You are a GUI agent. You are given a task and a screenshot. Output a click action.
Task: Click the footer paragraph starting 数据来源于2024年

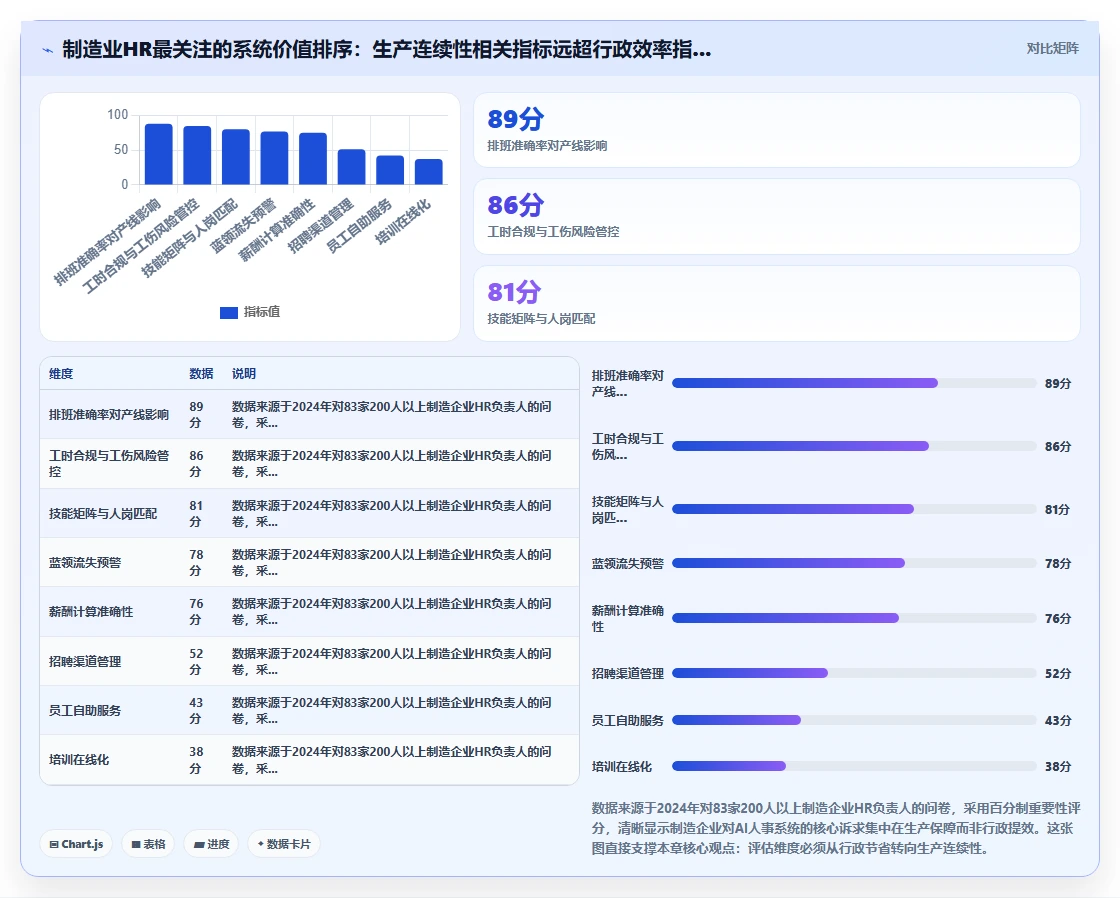point(836,829)
